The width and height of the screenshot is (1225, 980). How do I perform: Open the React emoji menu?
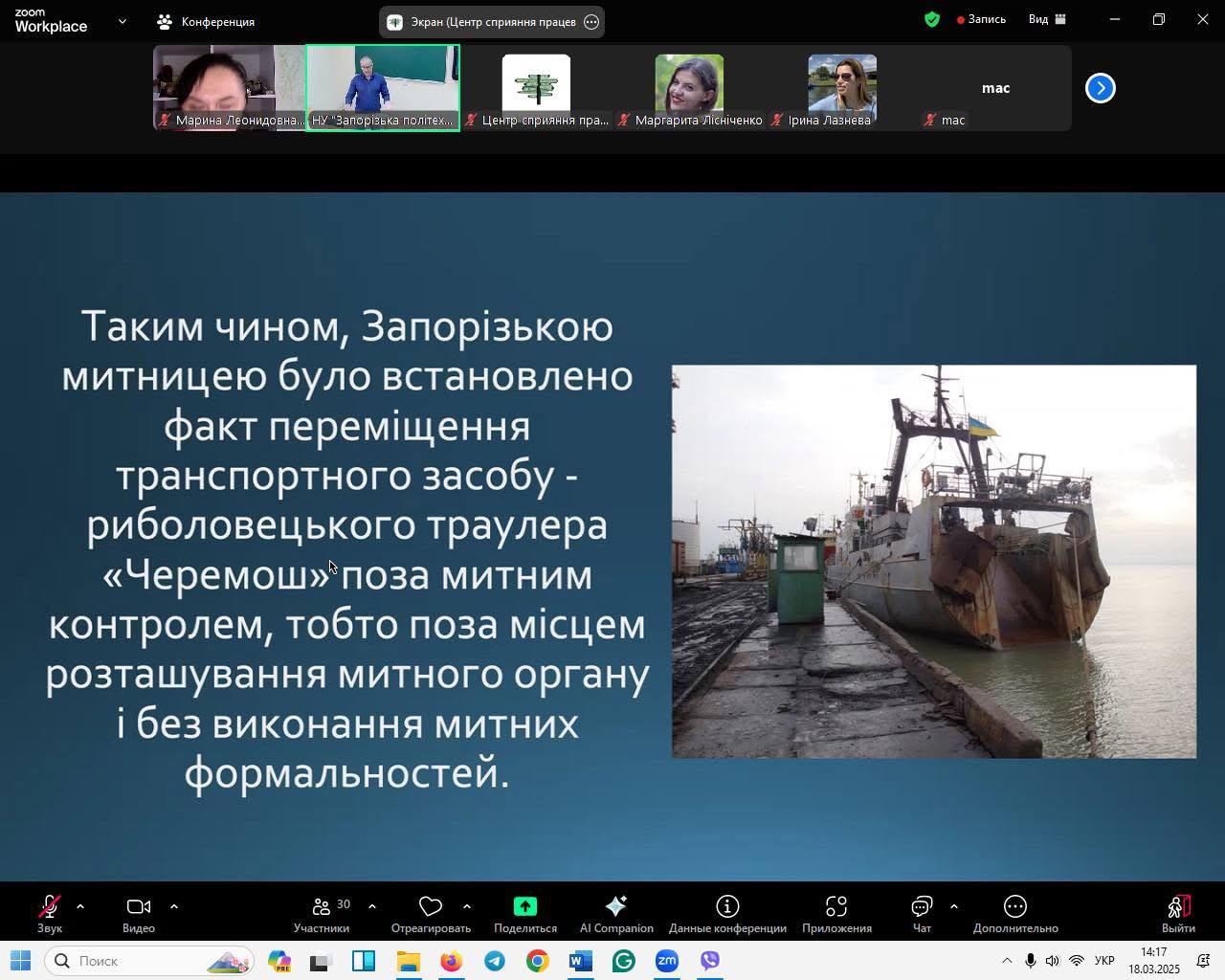click(431, 914)
